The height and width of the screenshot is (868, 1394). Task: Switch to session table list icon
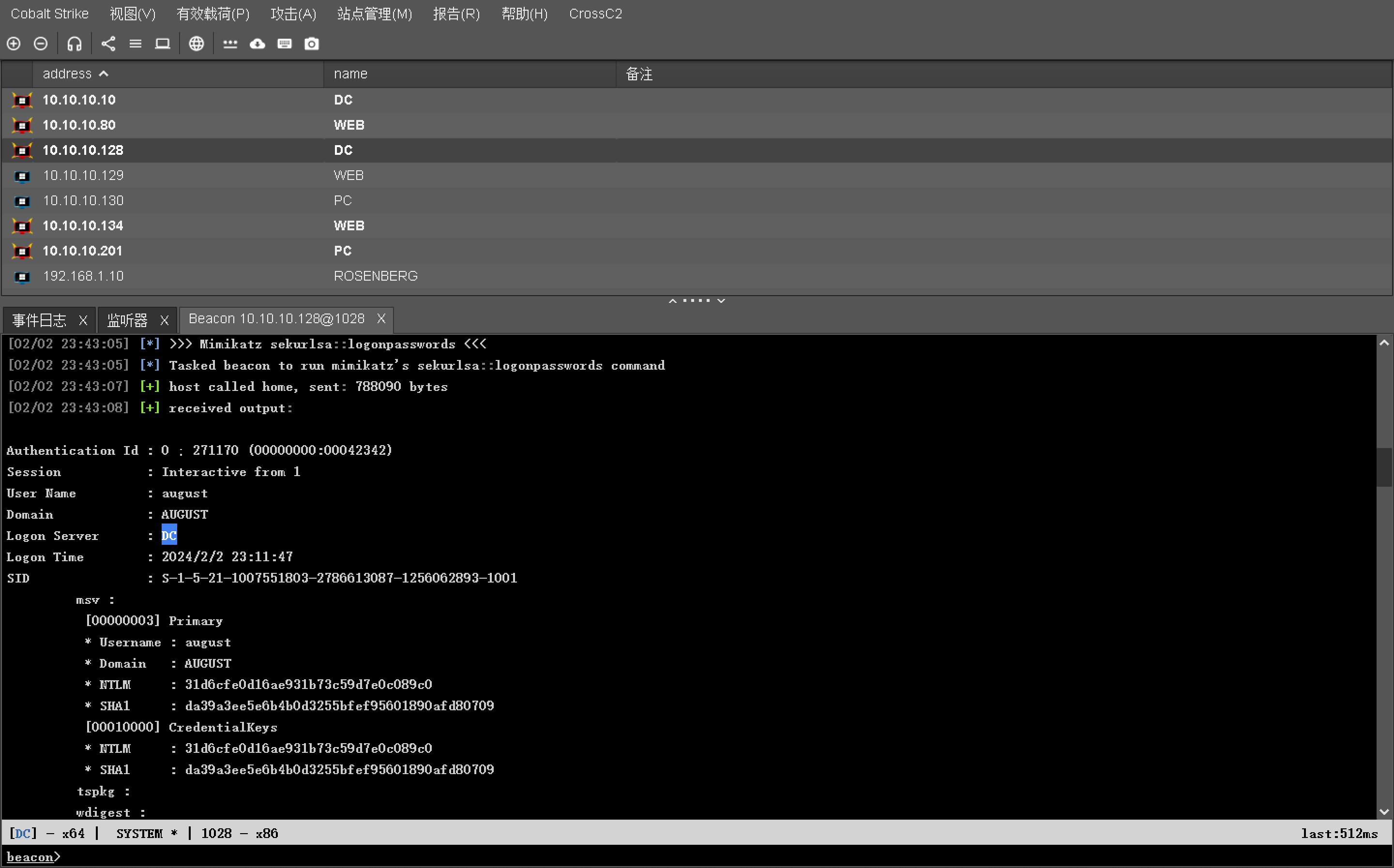pyautogui.click(x=136, y=44)
